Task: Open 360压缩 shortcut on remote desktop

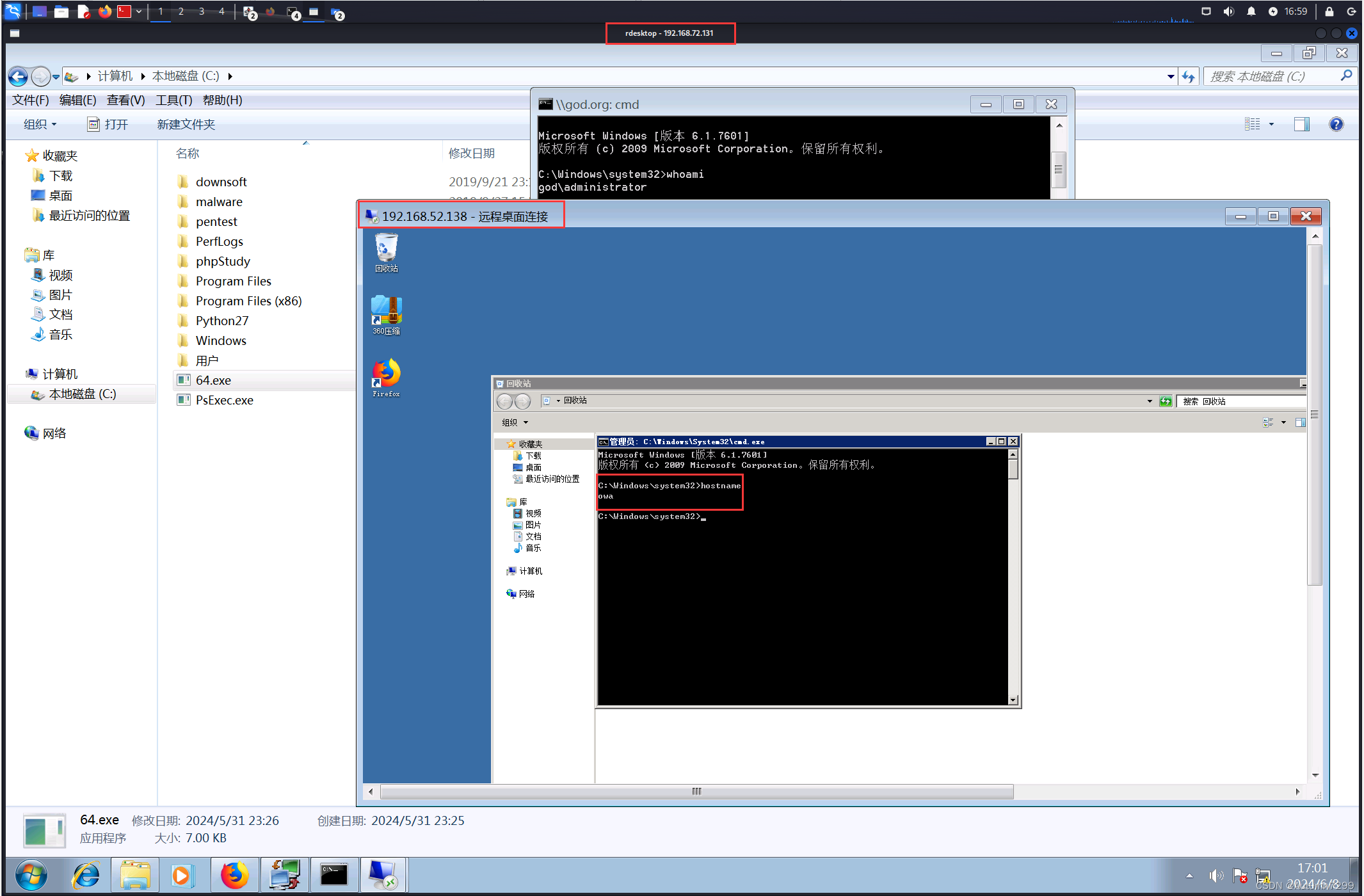Action: pyautogui.click(x=386, y=315)
